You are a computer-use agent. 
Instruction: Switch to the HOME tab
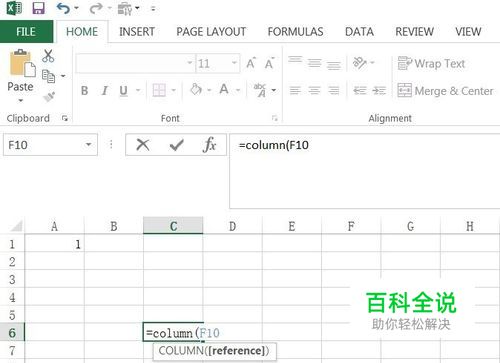tap(82, 32)
